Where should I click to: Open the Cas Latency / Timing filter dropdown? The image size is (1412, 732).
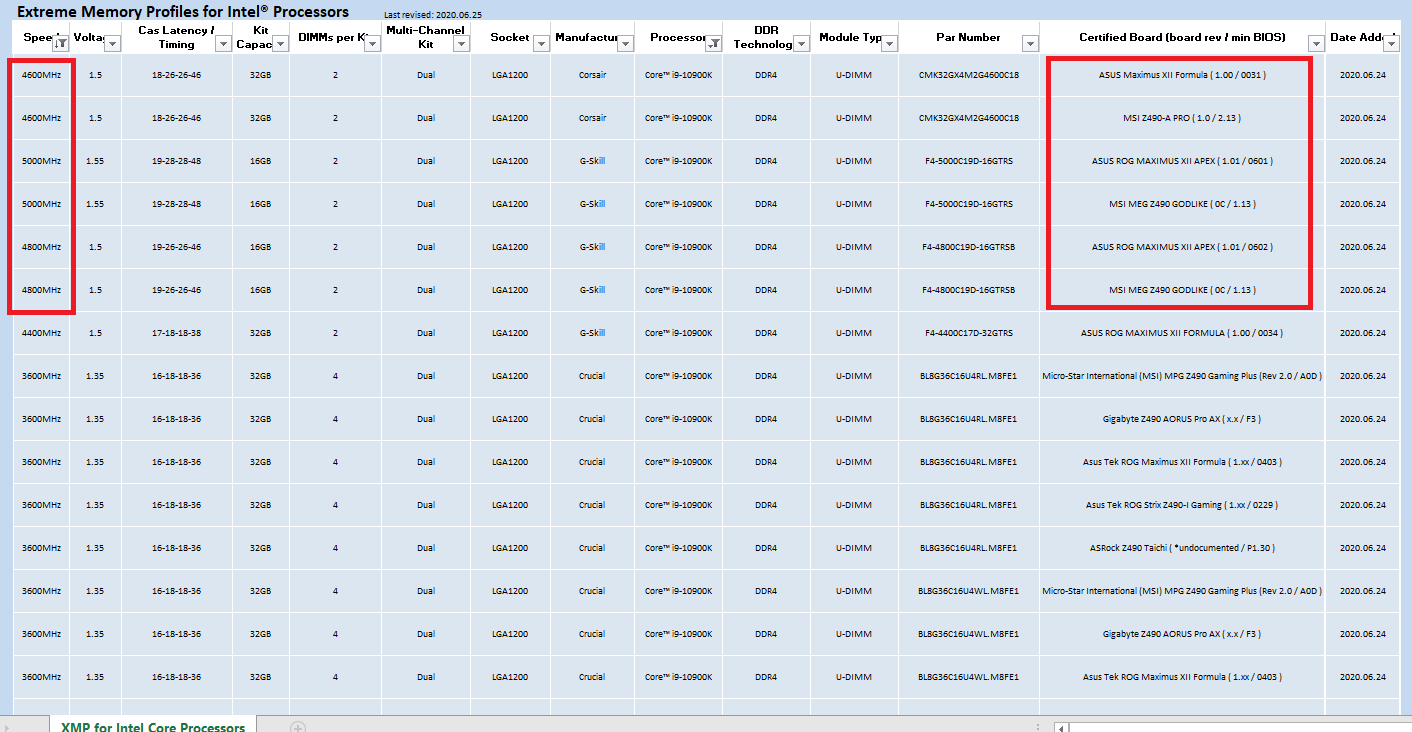tap(225, 44)
